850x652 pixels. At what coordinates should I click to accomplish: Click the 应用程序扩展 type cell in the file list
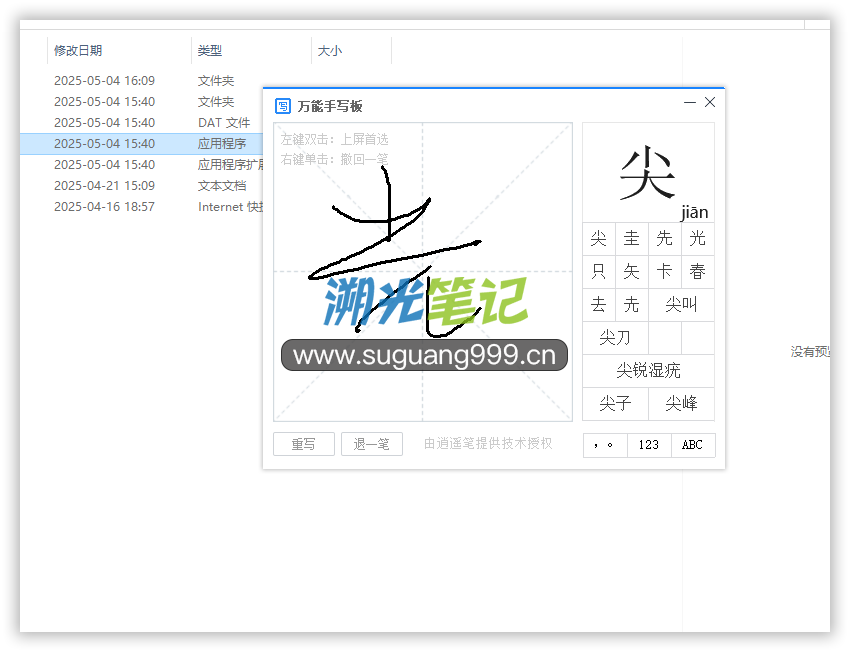(x=230, y=165)
